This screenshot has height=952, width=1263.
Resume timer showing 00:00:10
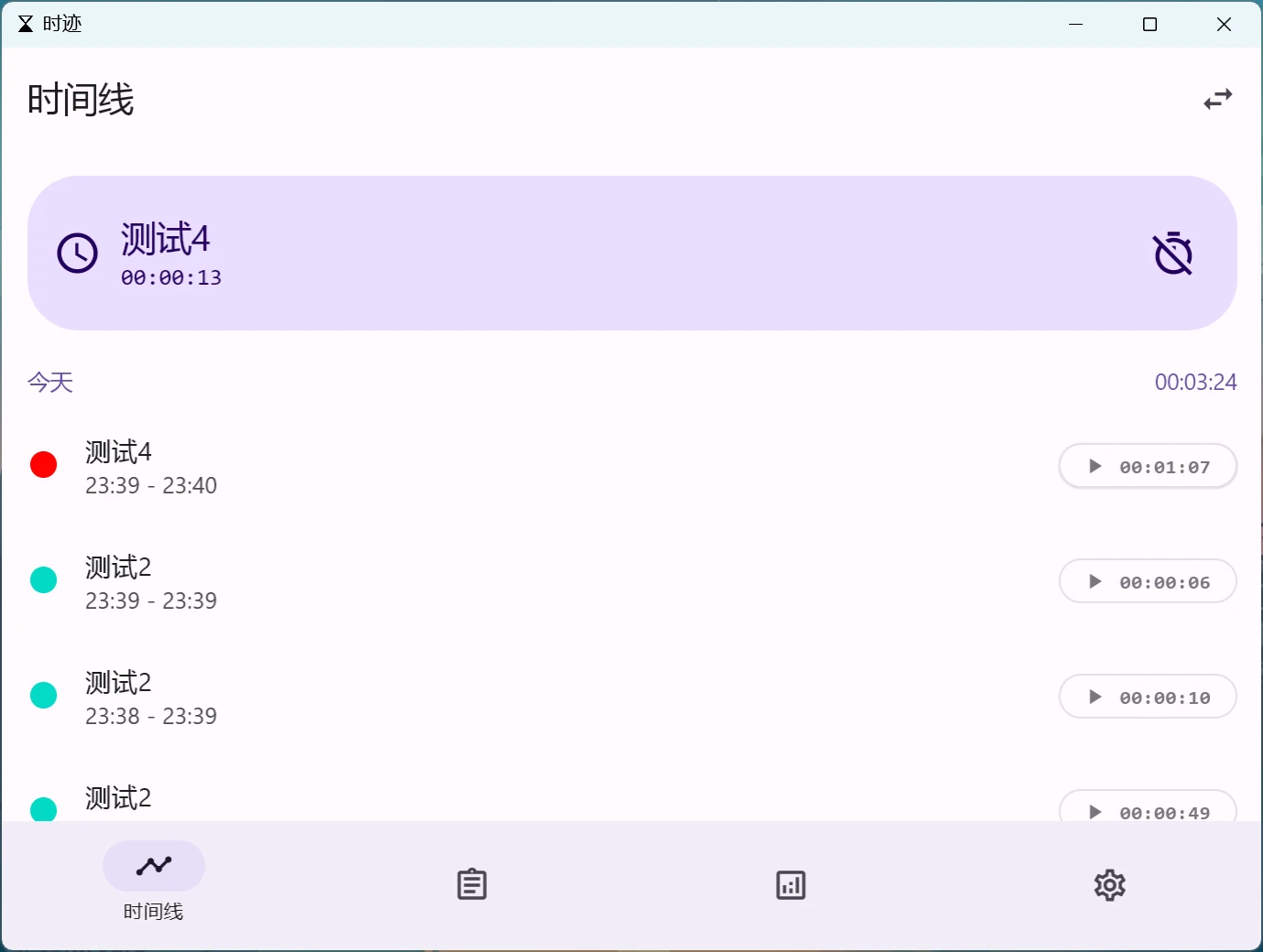tap(1148, 697)
